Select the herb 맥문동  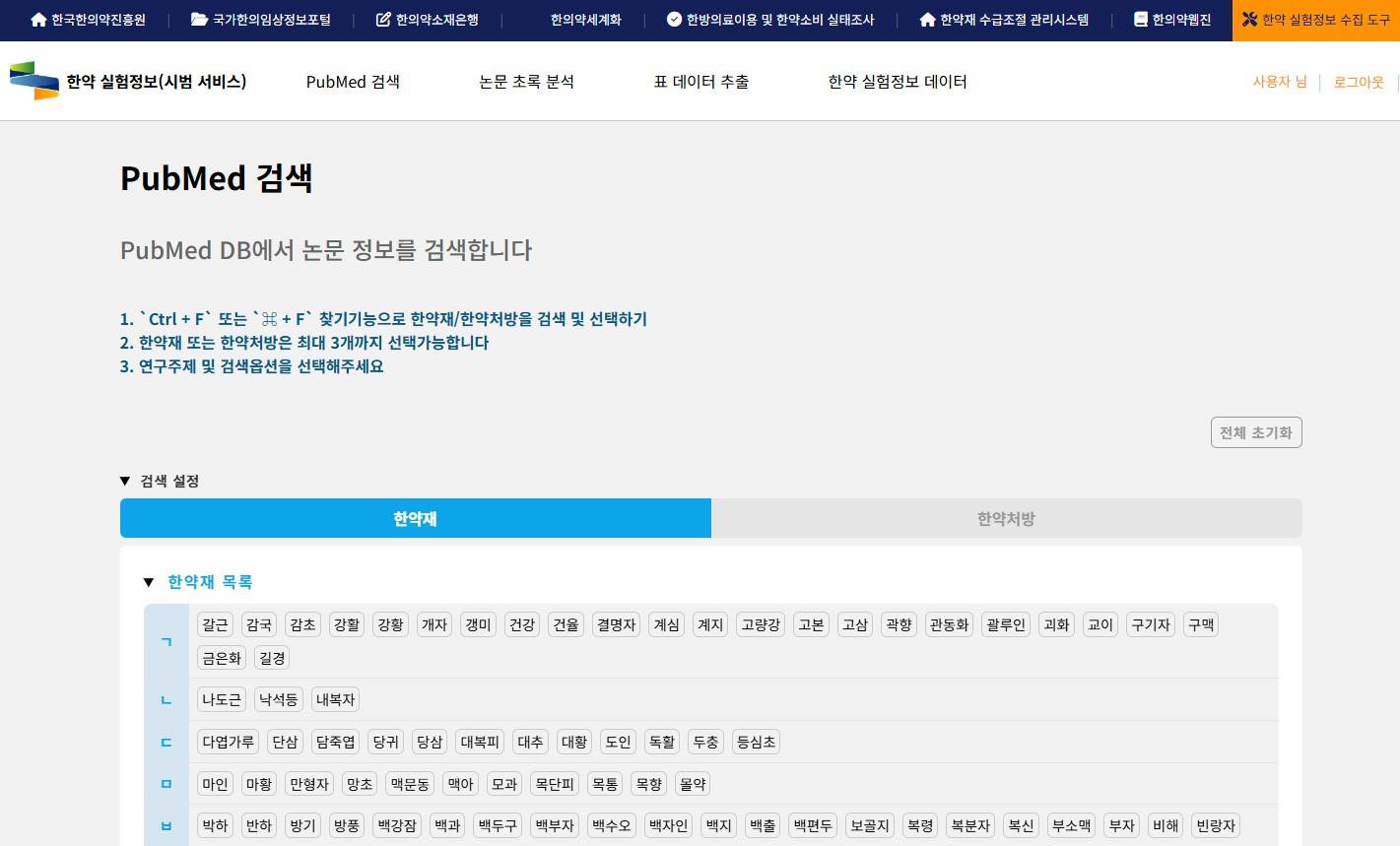(410, 784)
